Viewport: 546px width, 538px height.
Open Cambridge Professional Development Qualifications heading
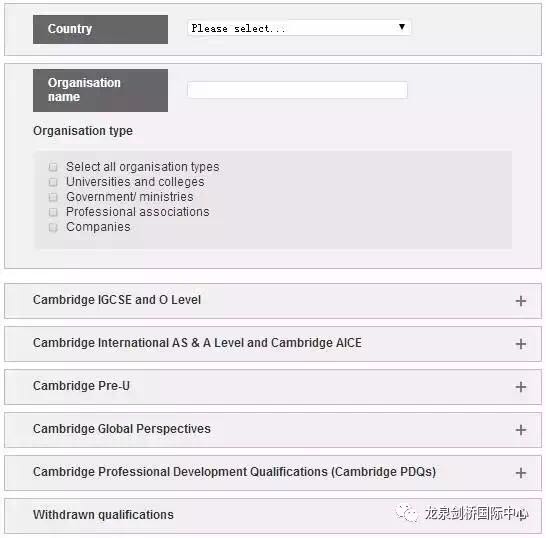click(235, 472)
